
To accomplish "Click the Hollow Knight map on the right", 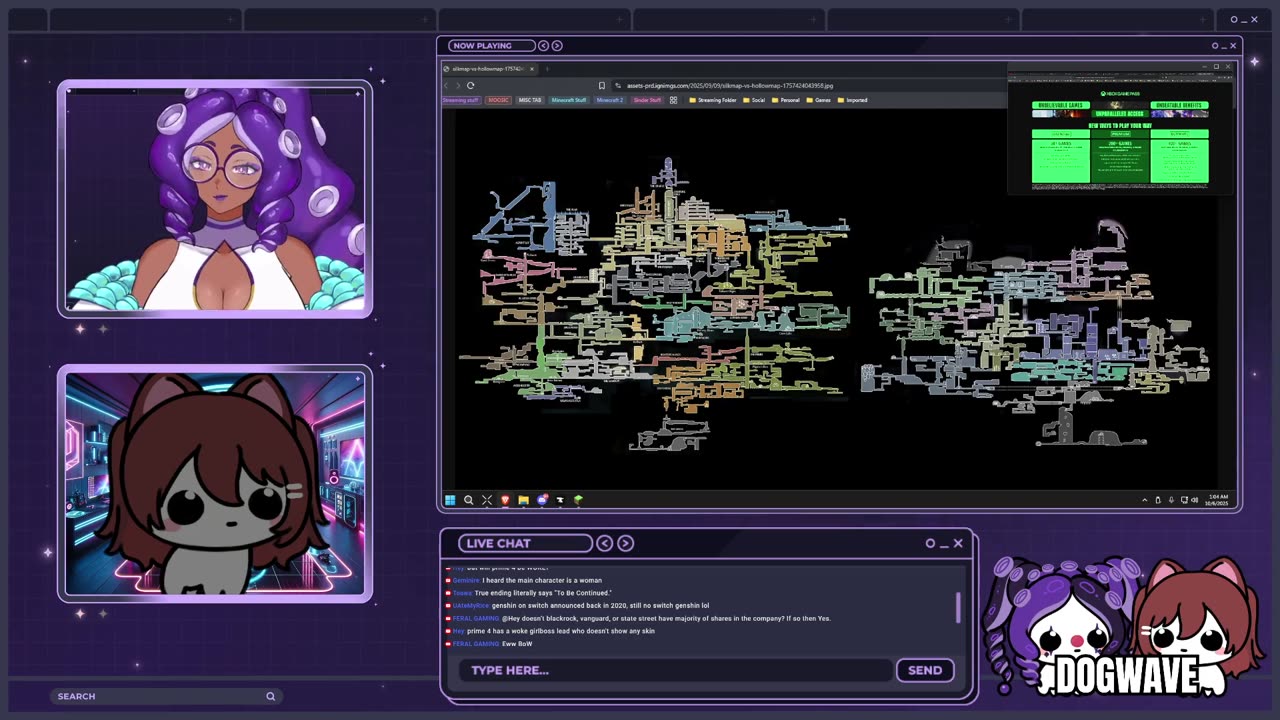I will [1035, 335].
